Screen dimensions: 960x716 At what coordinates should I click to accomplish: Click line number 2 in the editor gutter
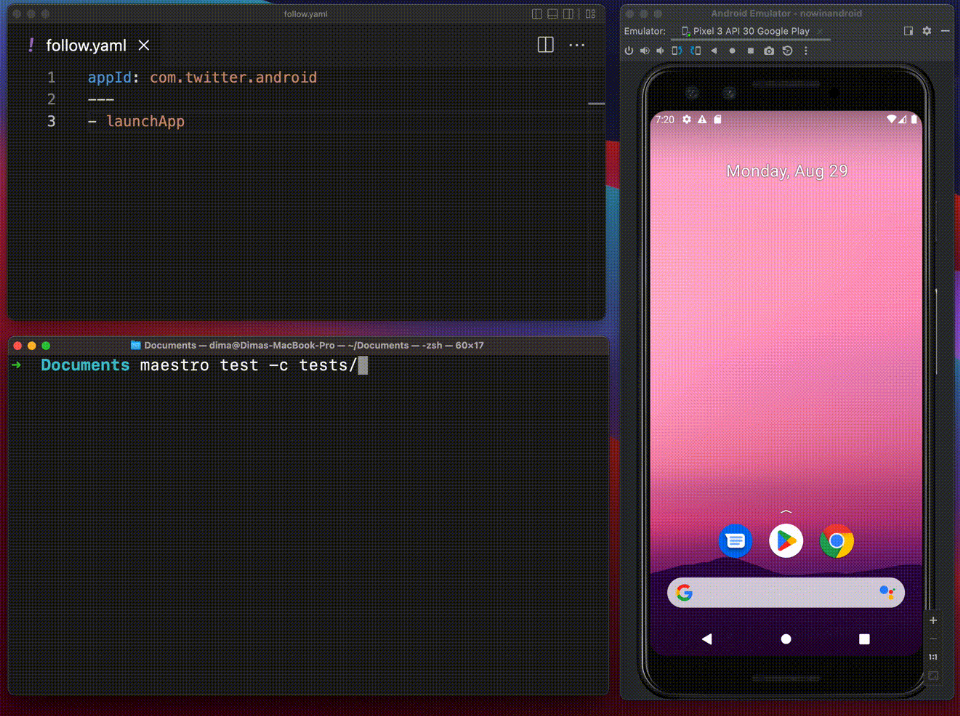coord(51,99)
